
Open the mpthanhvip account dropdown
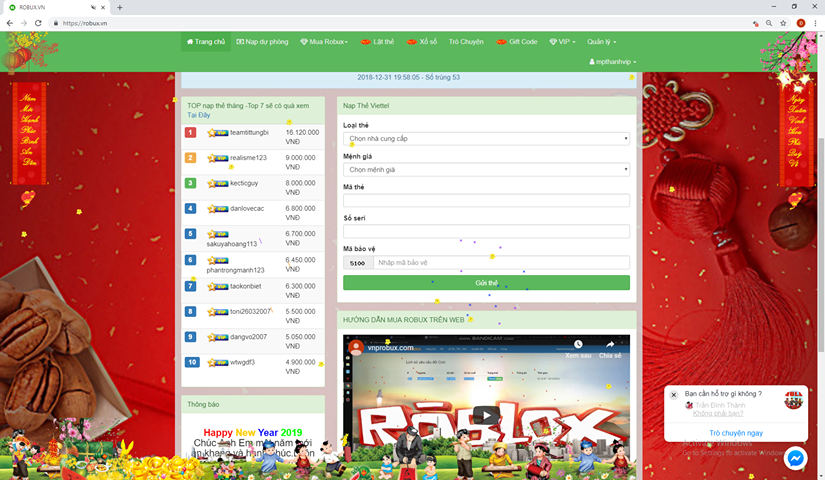[612, 62]
